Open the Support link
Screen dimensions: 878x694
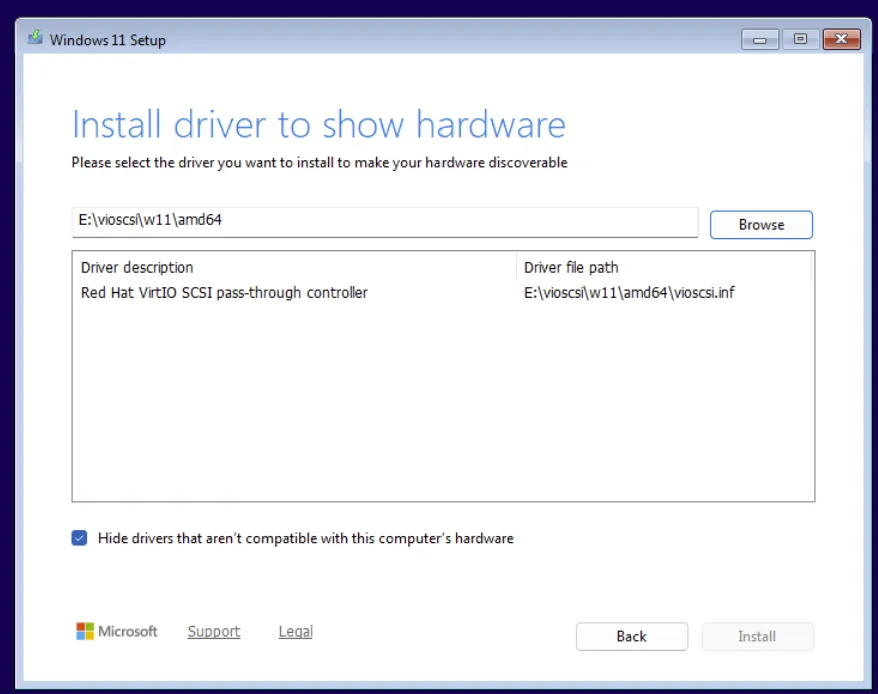214,631
